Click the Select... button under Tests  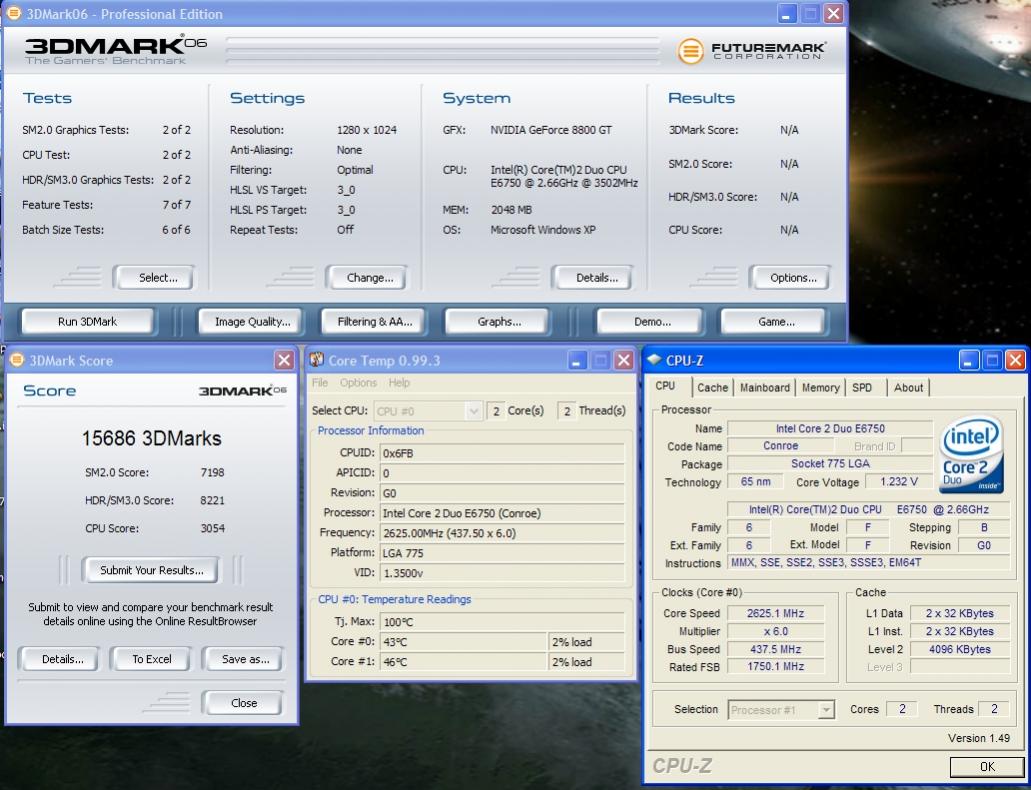(x=155, y=278)
